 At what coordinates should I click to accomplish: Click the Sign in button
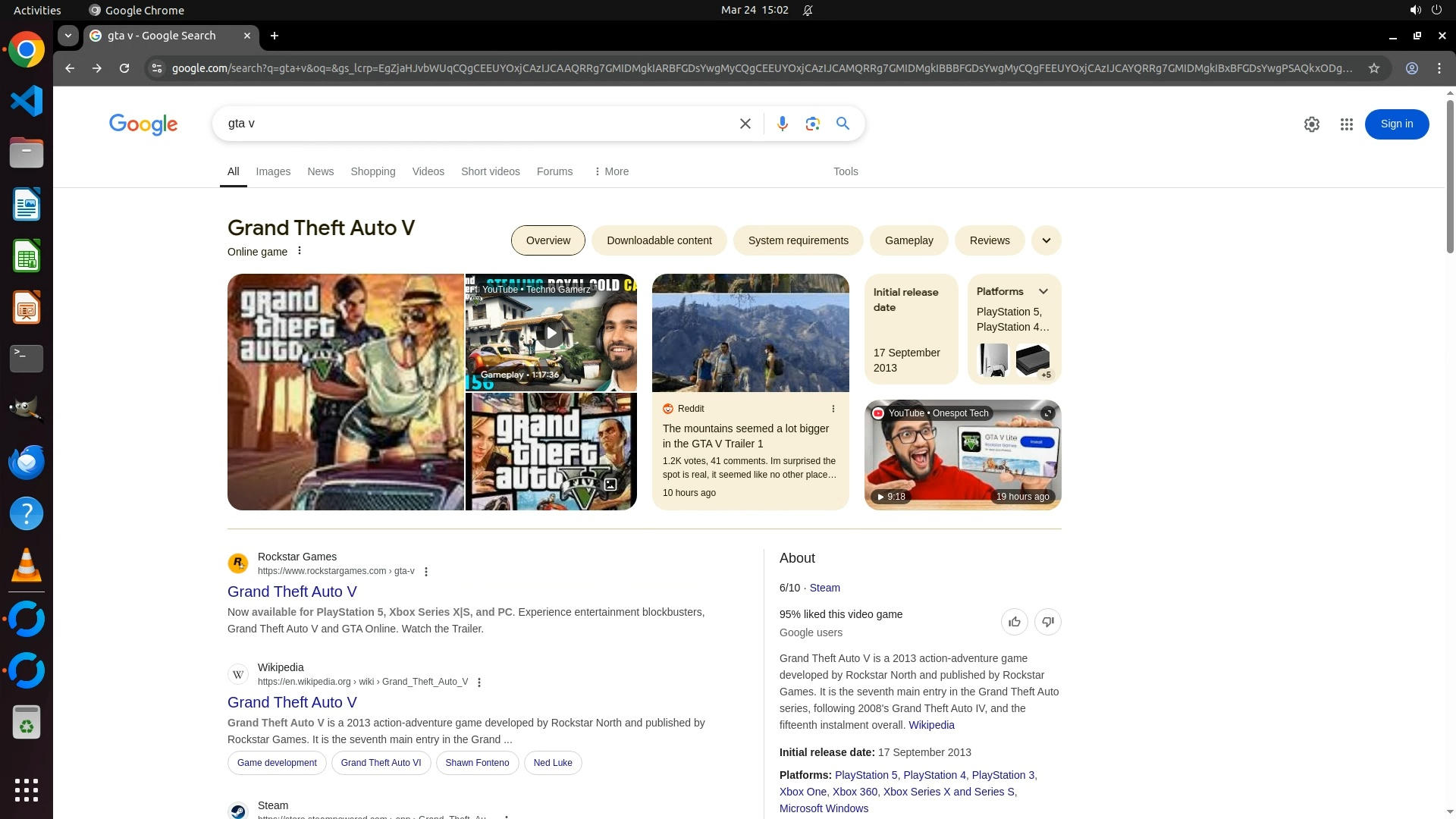click(x=1396, y=124)
